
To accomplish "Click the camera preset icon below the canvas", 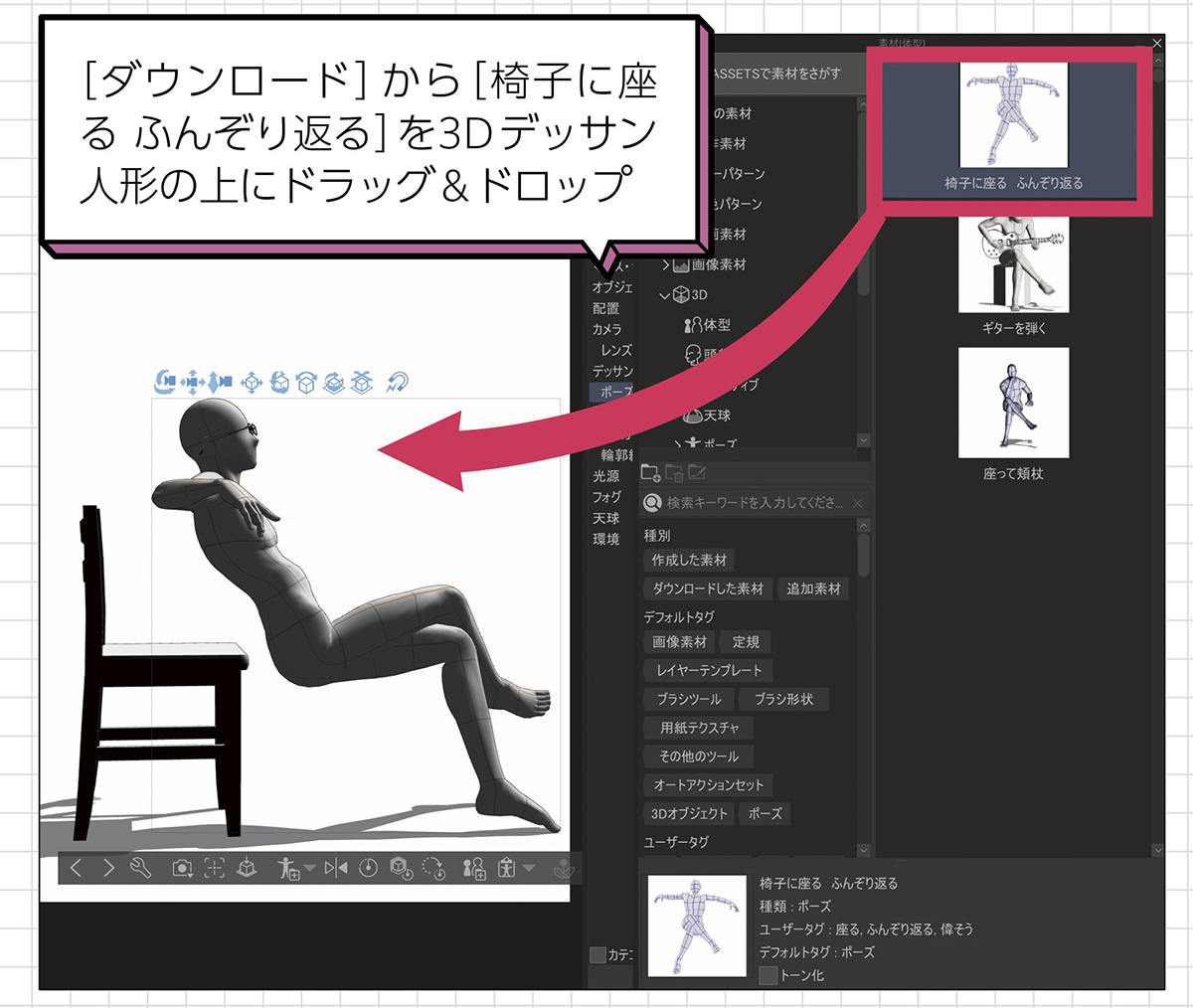I will pyautogui.click(x=182, y=868).
